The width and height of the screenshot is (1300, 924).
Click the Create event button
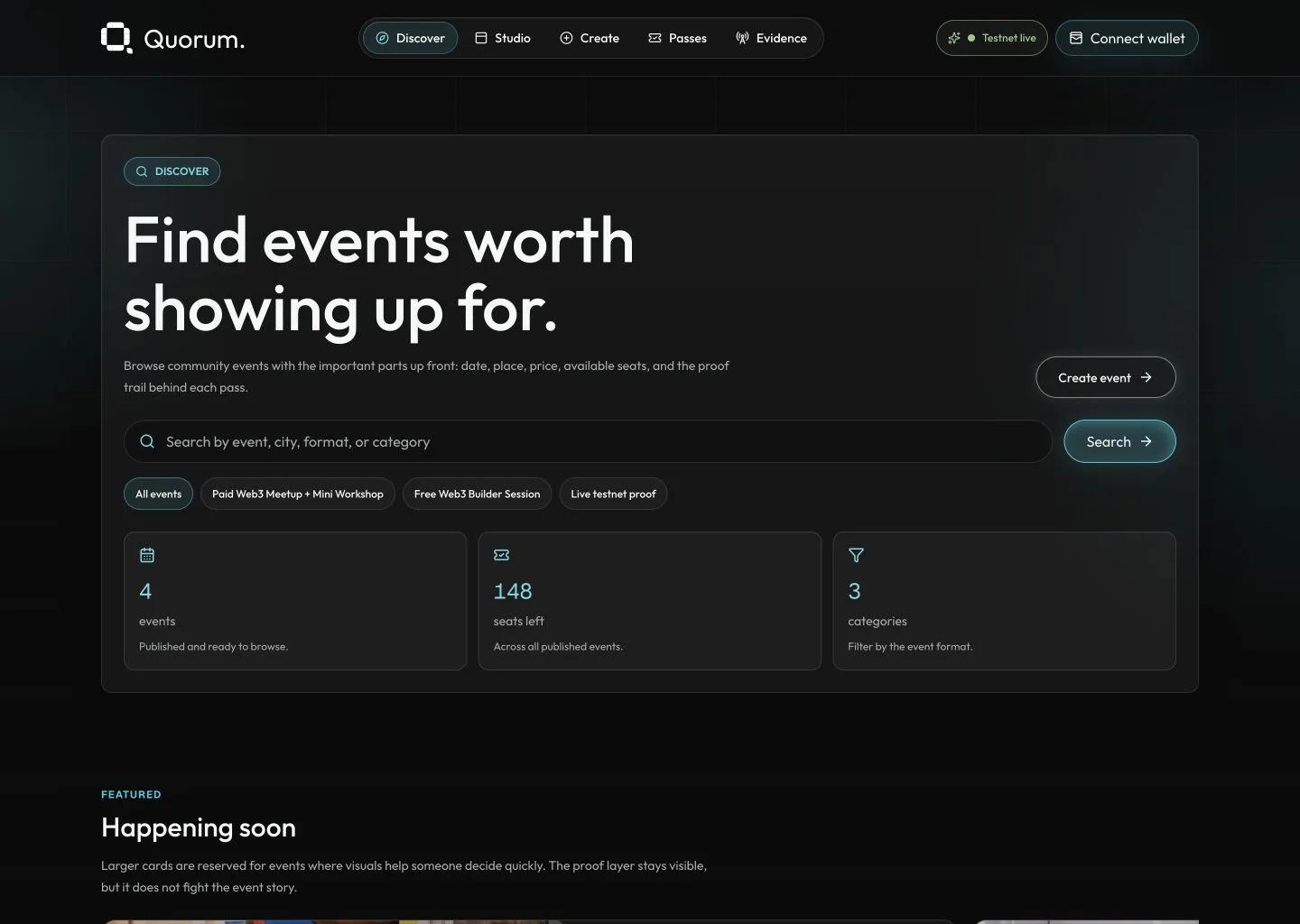coord(1106,377)
